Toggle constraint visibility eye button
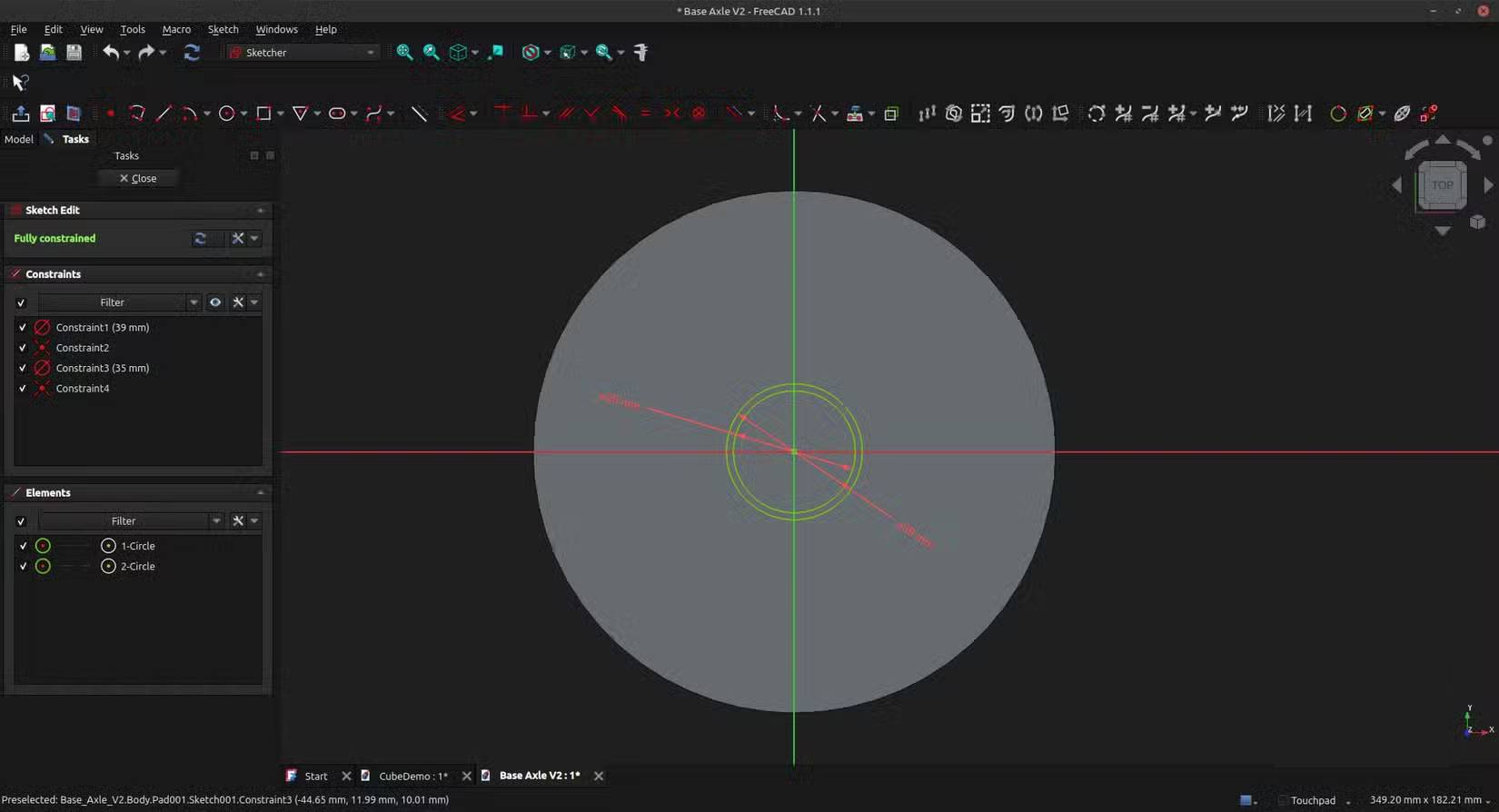This screenshot has height=812, width=1499. [x=215, y=302]
